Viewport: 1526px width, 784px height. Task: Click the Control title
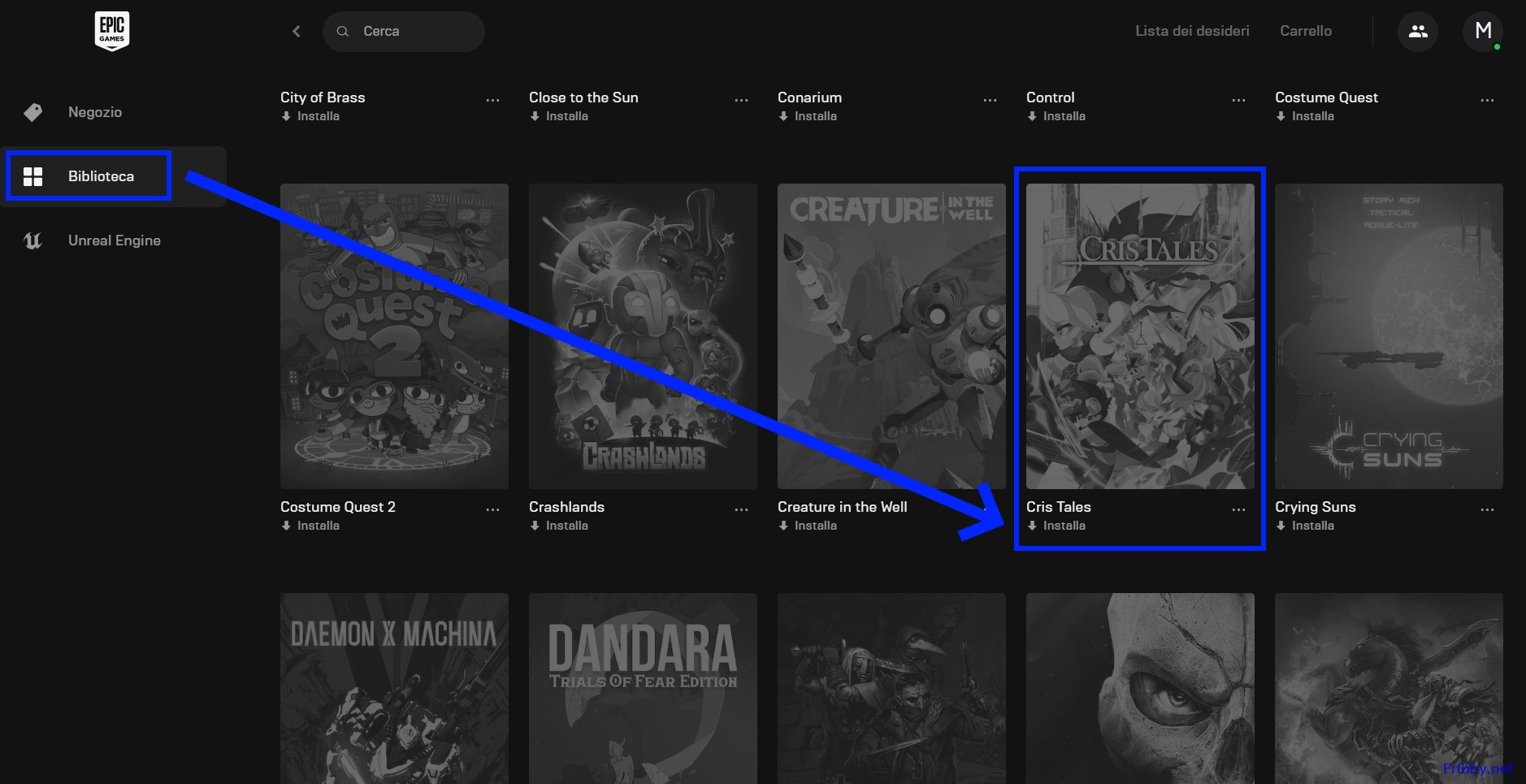1050,97
